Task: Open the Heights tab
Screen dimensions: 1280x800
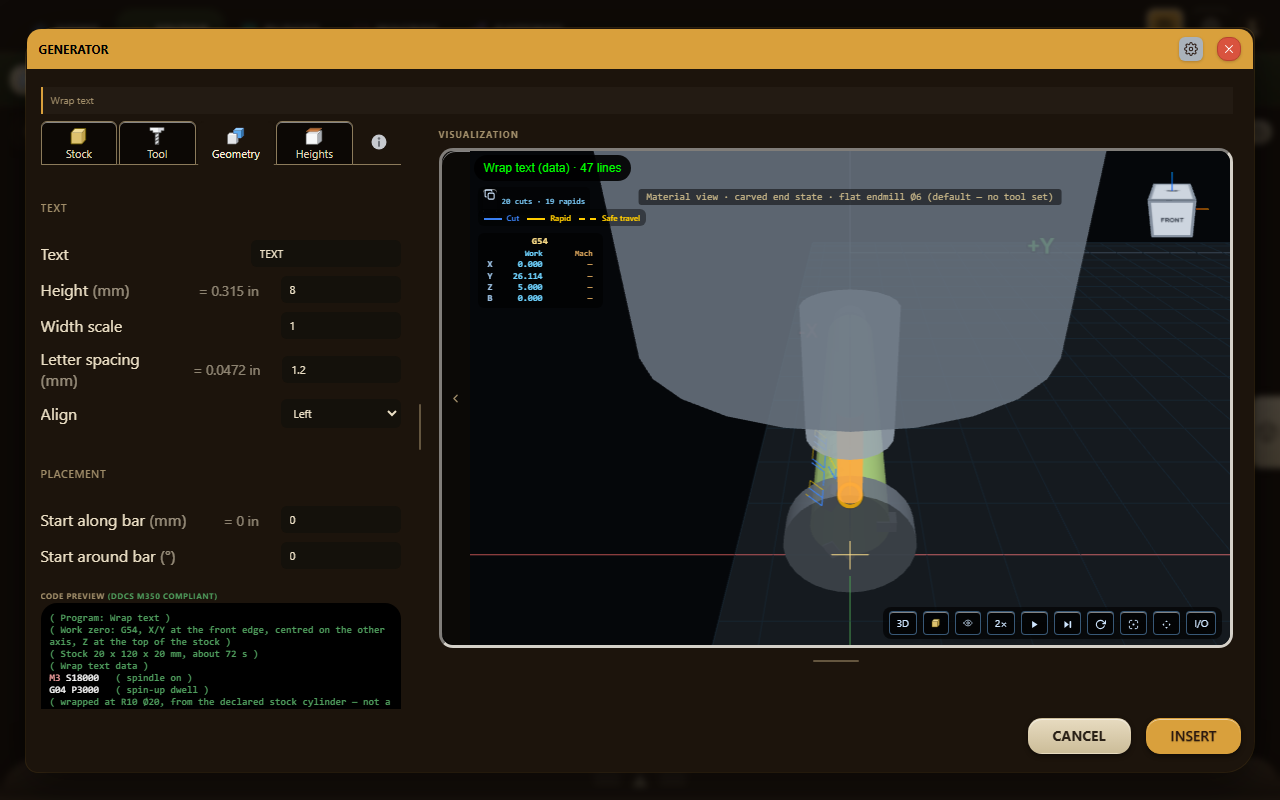Action: (314, 143)
